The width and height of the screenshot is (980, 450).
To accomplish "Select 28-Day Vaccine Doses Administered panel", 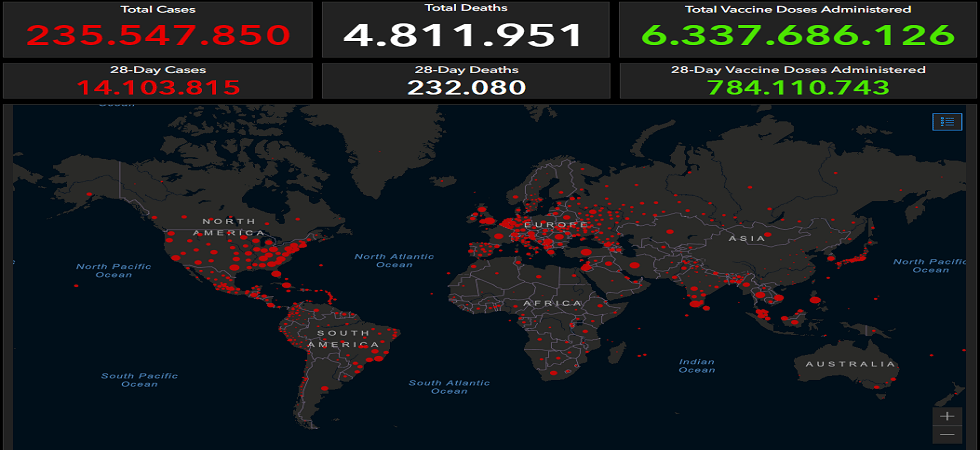I will [x=797, y=80].
